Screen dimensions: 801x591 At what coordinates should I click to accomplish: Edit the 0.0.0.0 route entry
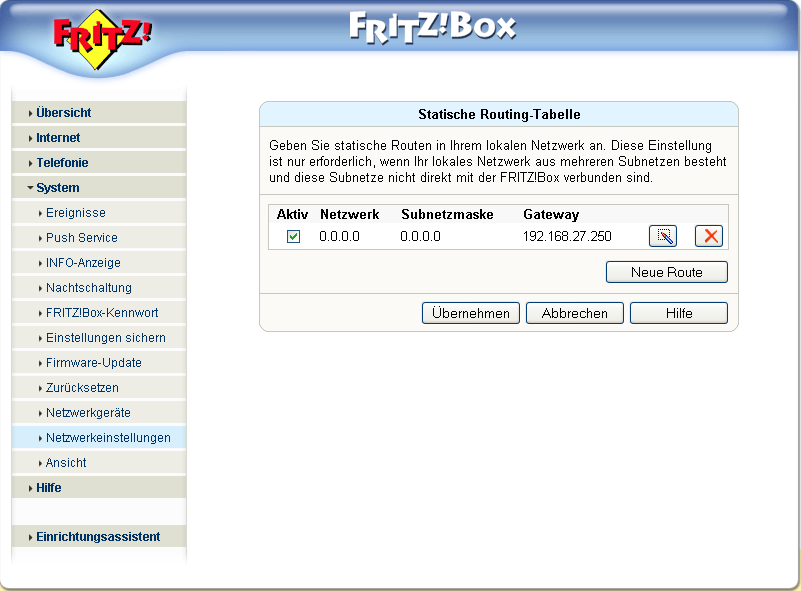pyautogui.click(x=663, y=236)
